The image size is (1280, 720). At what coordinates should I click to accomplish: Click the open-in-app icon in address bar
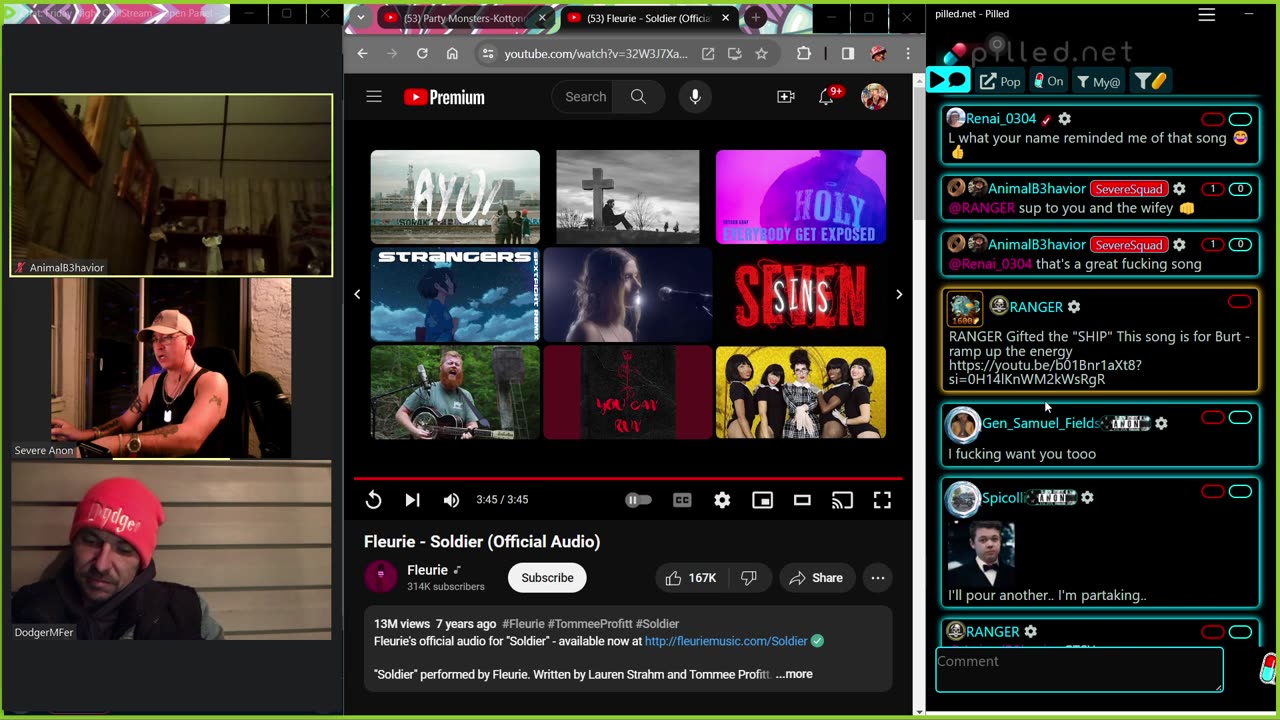[708, 54]
